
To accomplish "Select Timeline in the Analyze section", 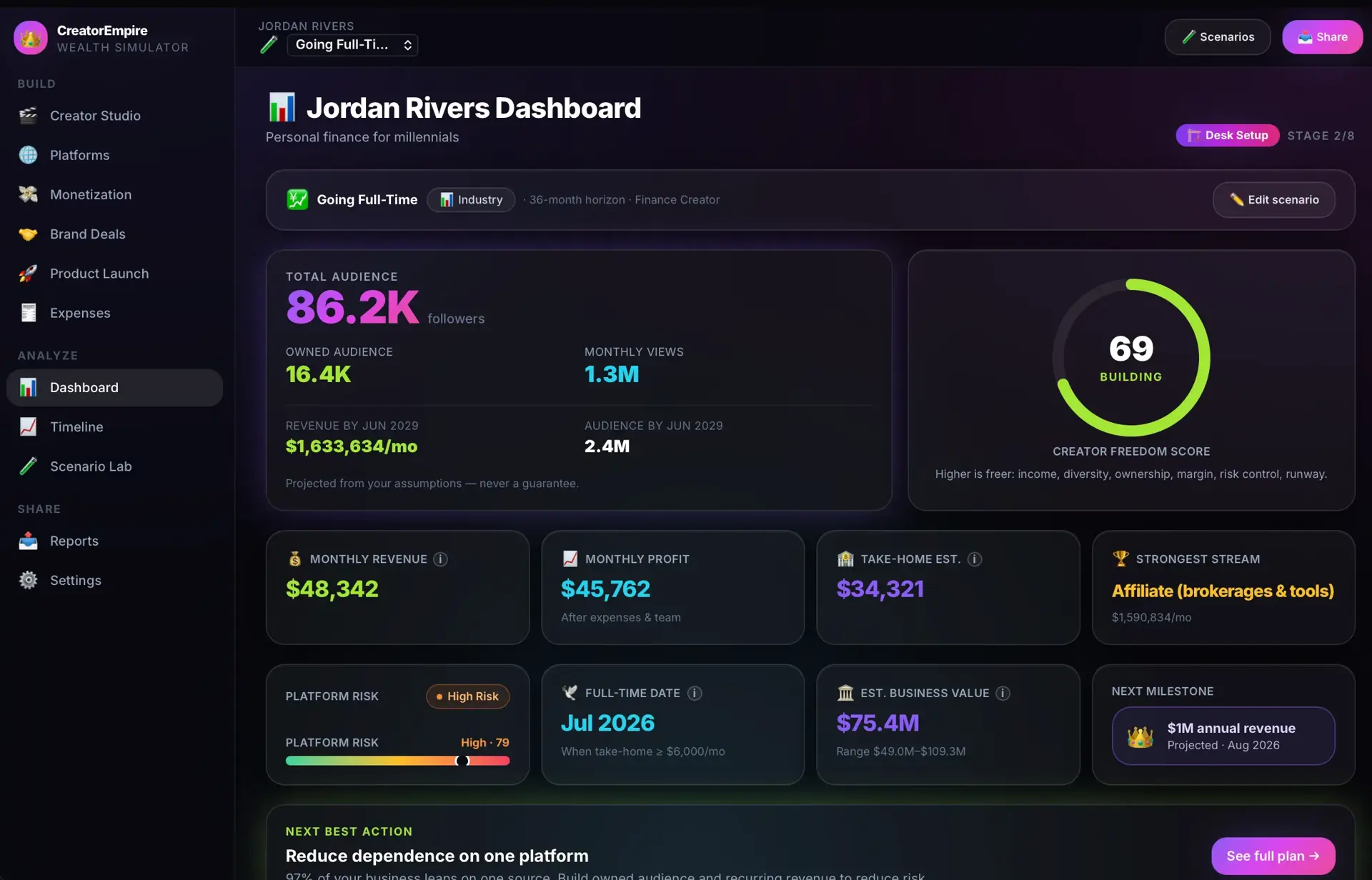I will (x=114, y=427).
